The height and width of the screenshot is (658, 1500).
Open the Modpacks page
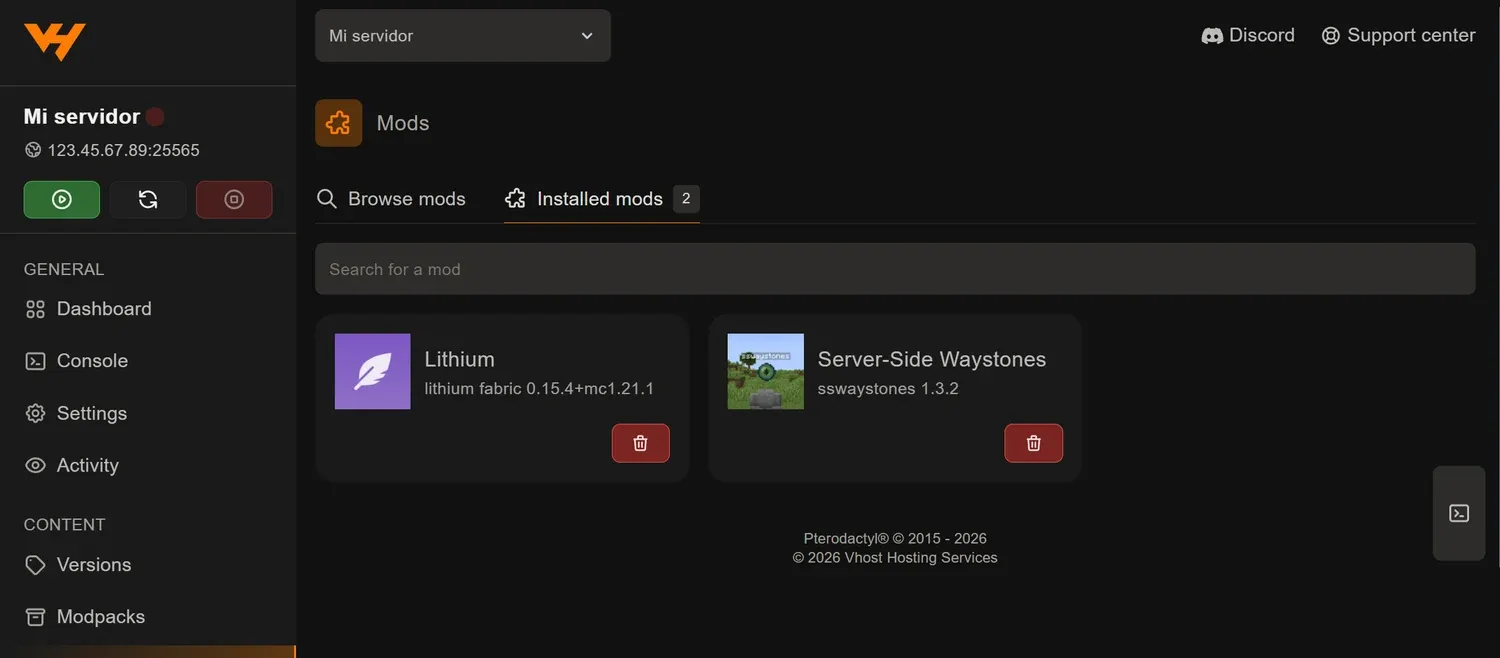click(x=85, y=617)
